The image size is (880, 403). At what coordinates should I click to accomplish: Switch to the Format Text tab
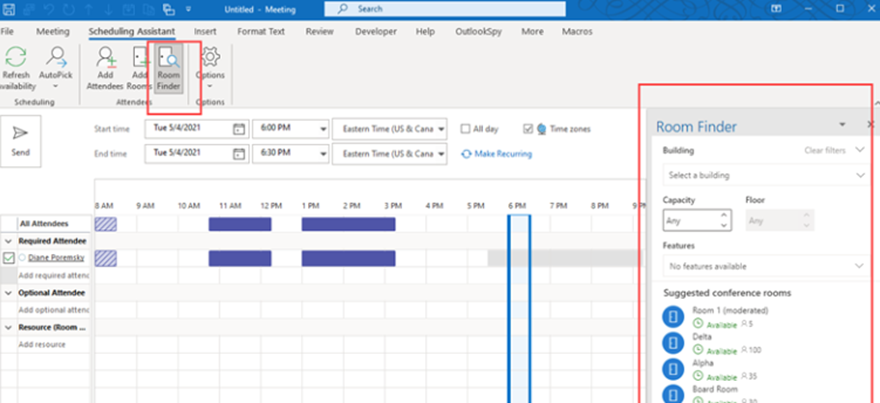[x=261, y=31]
